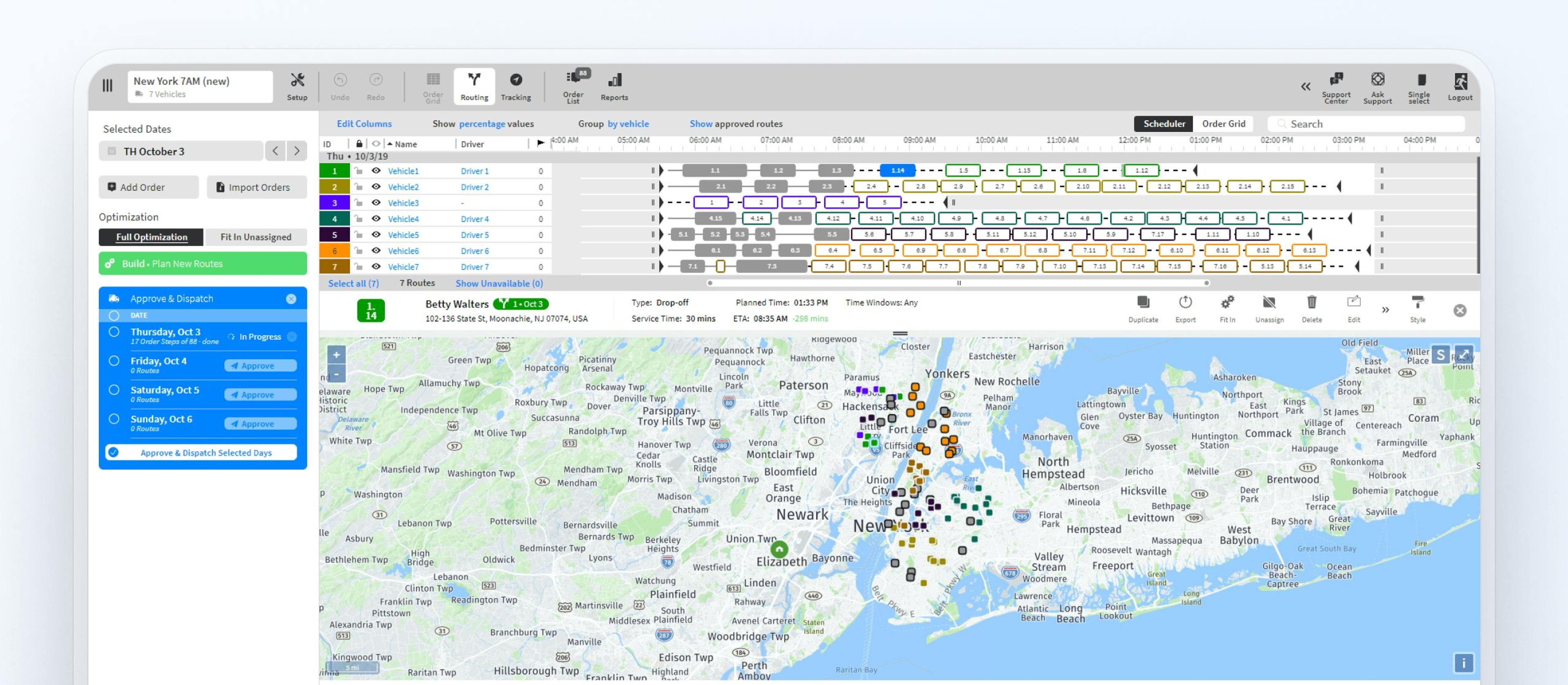This screenshot has height=685, width=1568.
Task: Select Full Optimization mode
Action: (152, 237)
